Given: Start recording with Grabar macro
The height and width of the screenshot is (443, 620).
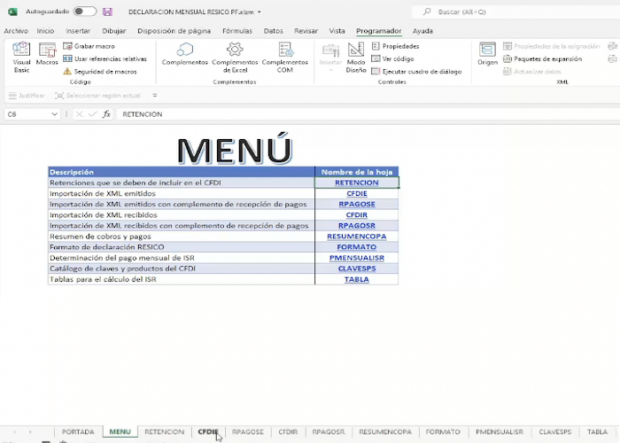Looking at the screenshot, I should click(94, 46).
